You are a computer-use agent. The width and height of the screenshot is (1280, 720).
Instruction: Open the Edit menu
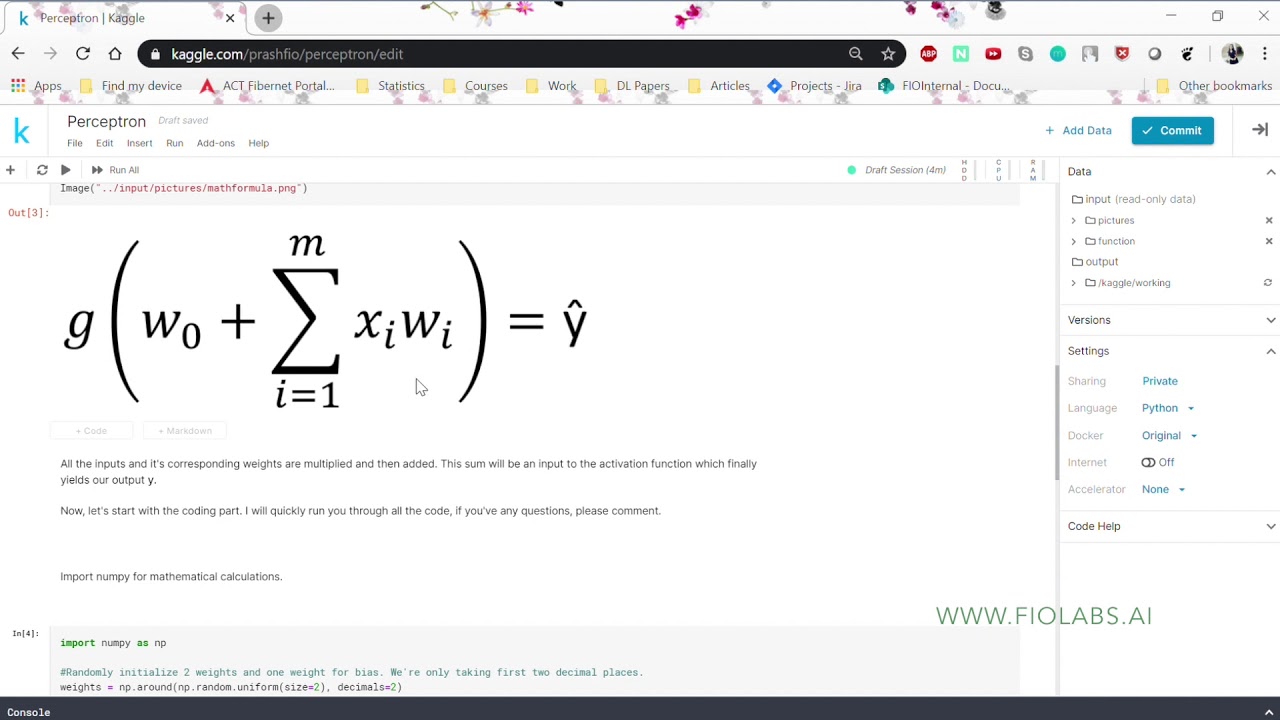105,143
